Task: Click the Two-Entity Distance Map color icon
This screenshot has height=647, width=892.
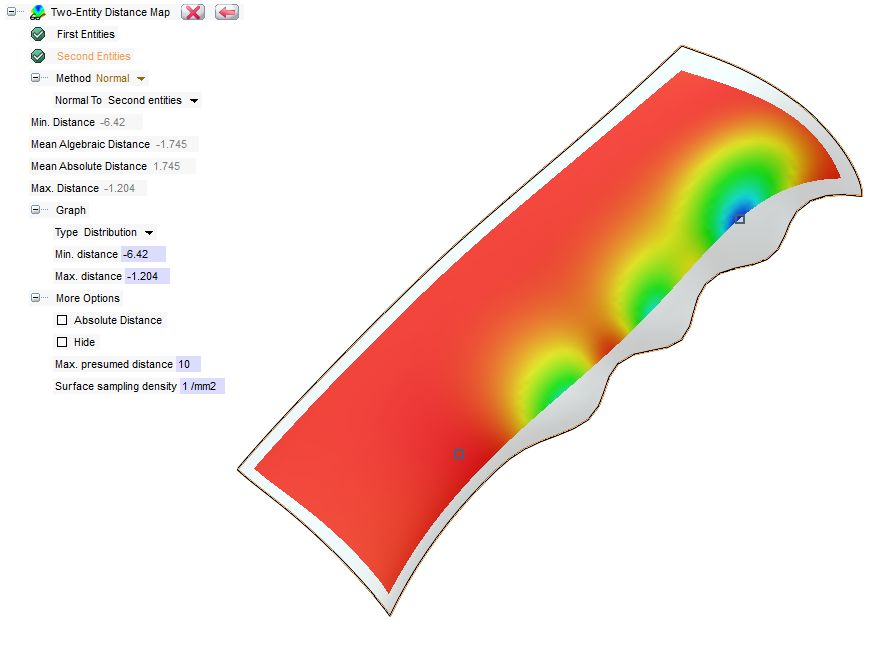Action: click(x=37, y=13)
